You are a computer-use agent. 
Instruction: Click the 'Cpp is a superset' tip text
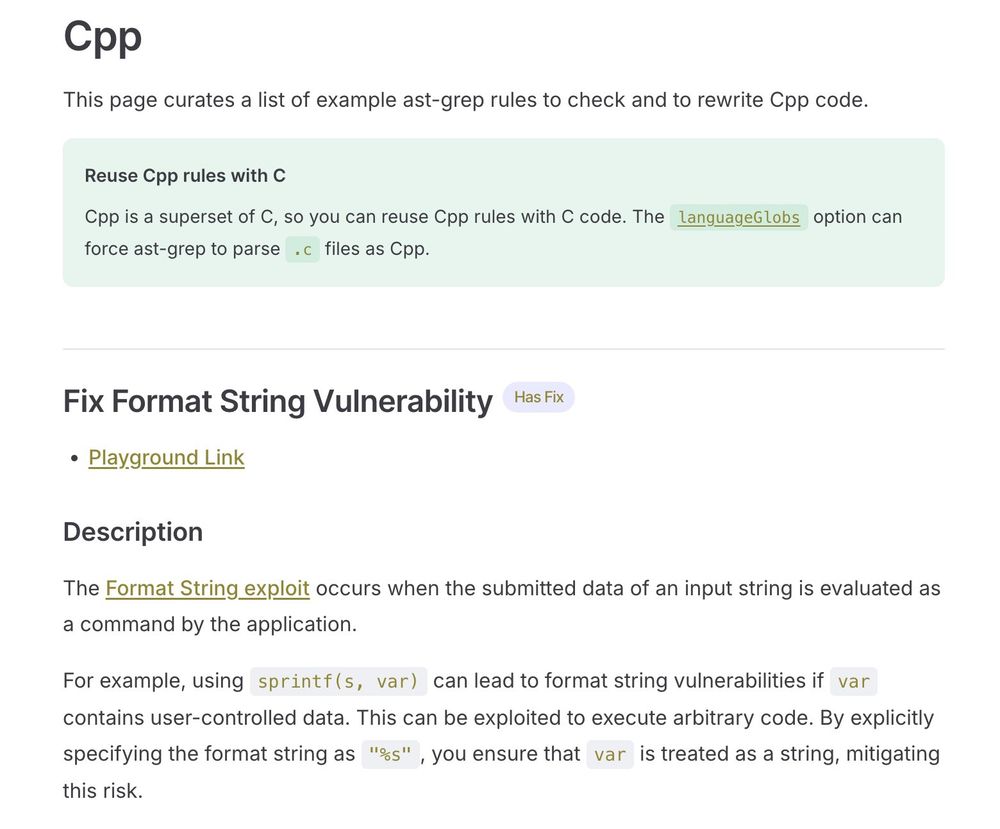[370, 217]
